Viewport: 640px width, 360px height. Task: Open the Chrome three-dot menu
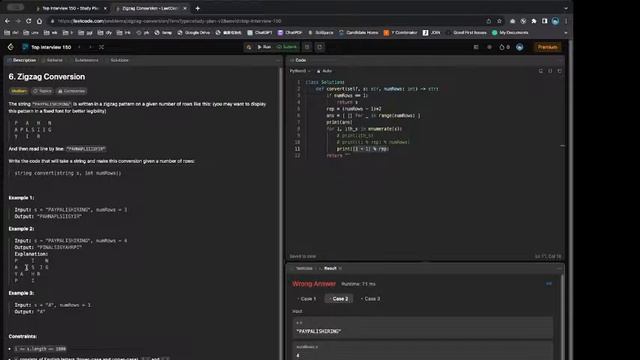tap(566, 21)
